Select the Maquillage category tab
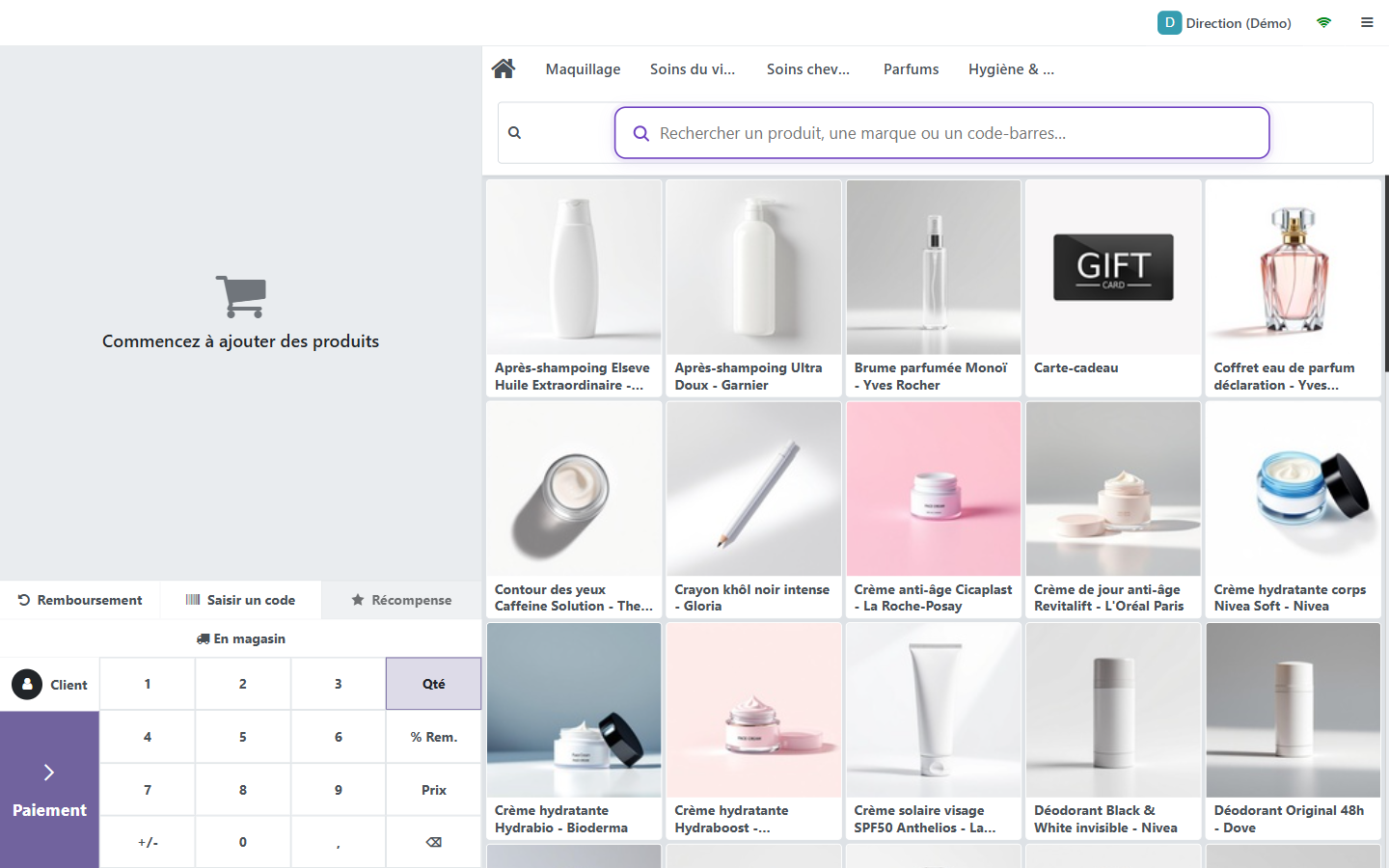The image size is (1389, 868). (x=583, y=69)
